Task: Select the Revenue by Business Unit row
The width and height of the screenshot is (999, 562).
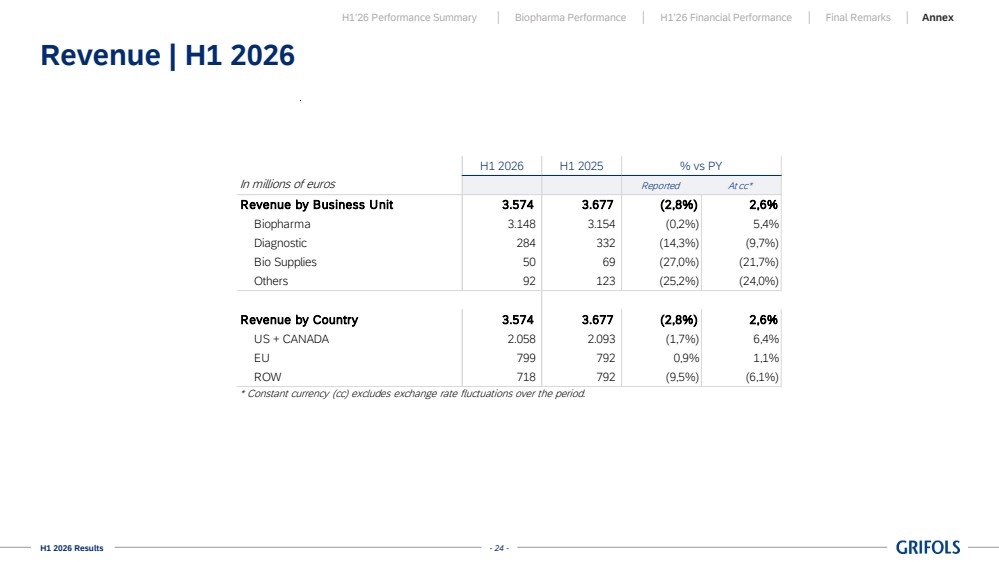Action: [x=509, y=205]
